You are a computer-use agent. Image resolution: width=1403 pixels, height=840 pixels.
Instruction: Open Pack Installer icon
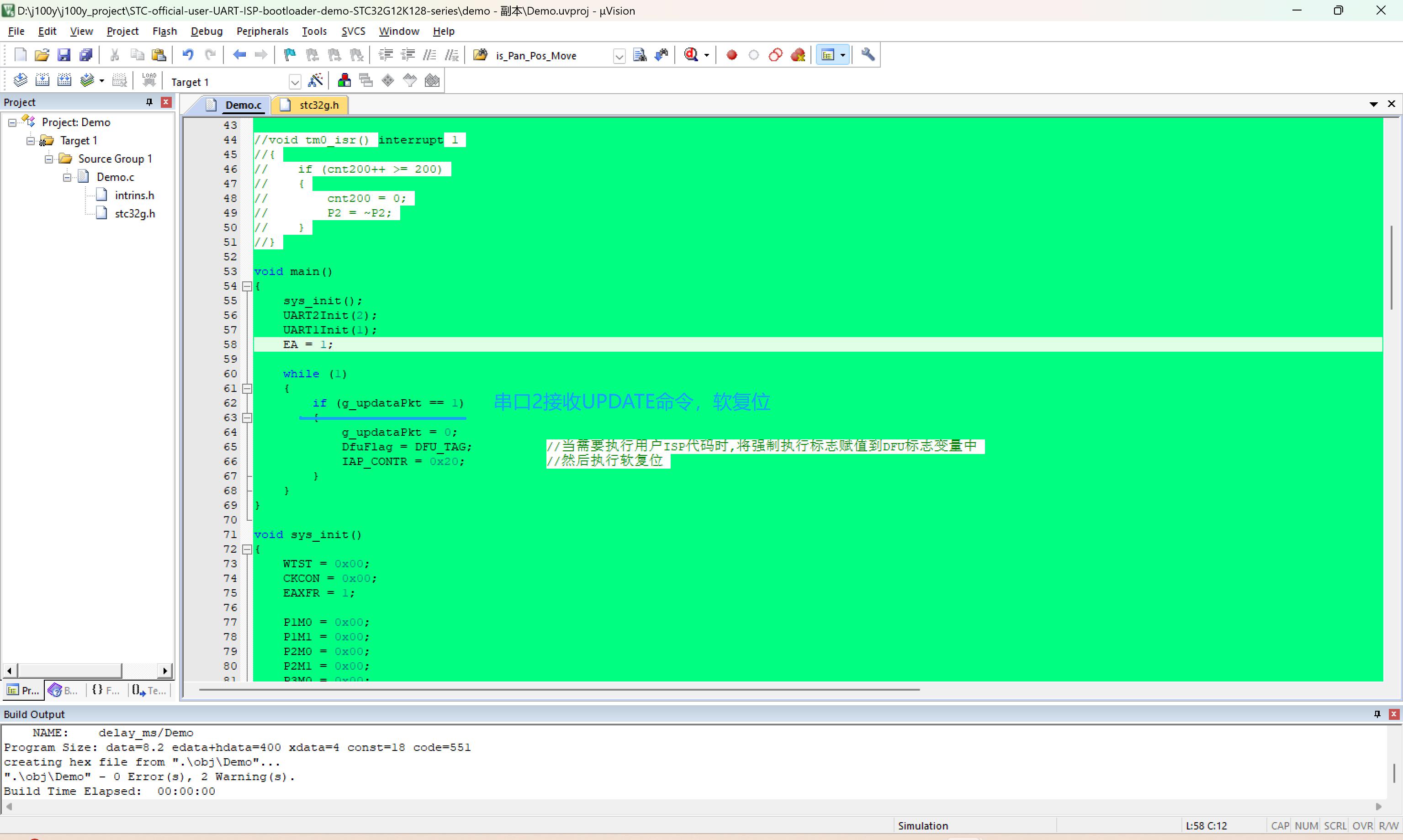click(x=432, y=80)
